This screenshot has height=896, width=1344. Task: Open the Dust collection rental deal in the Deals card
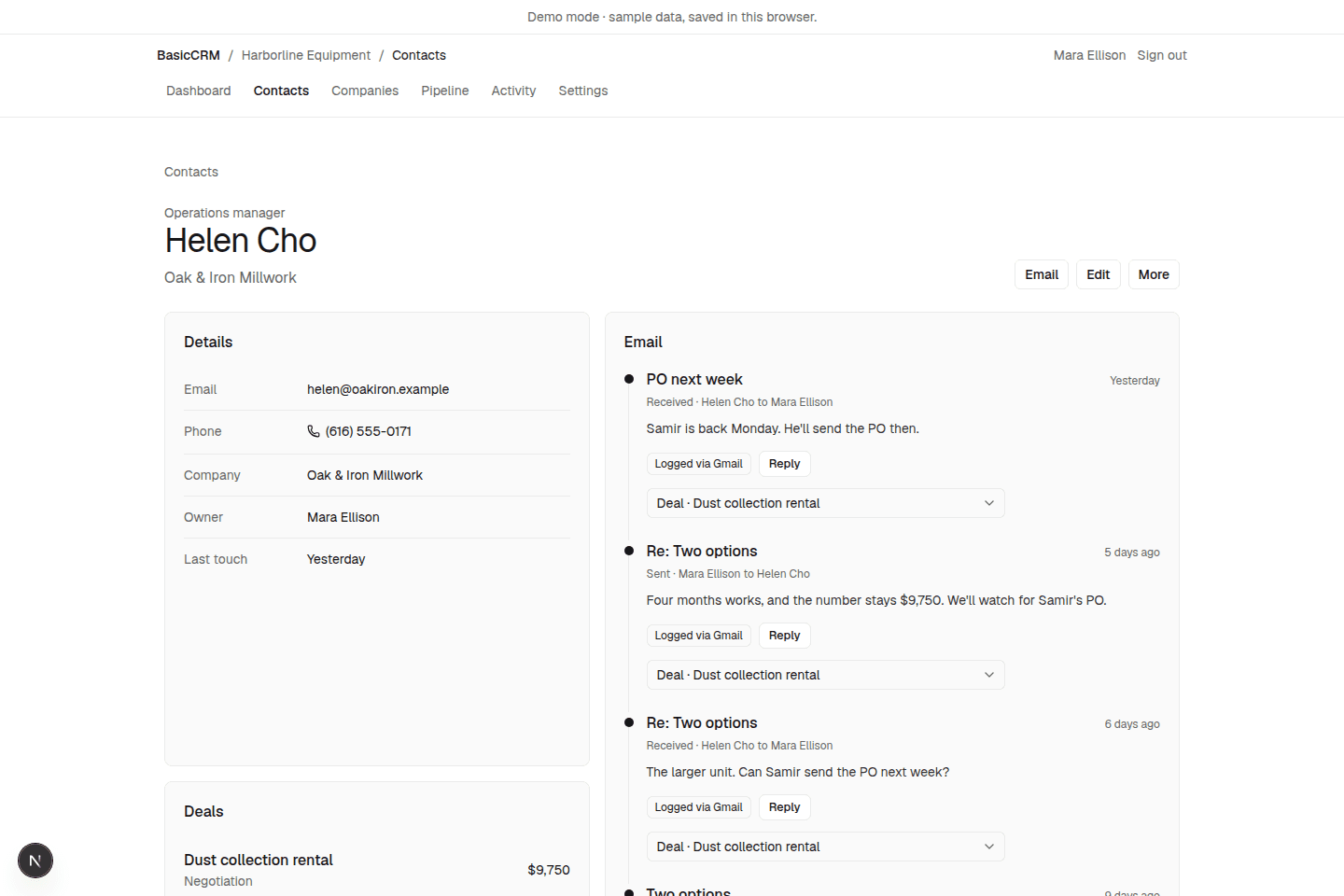(259, 860)
